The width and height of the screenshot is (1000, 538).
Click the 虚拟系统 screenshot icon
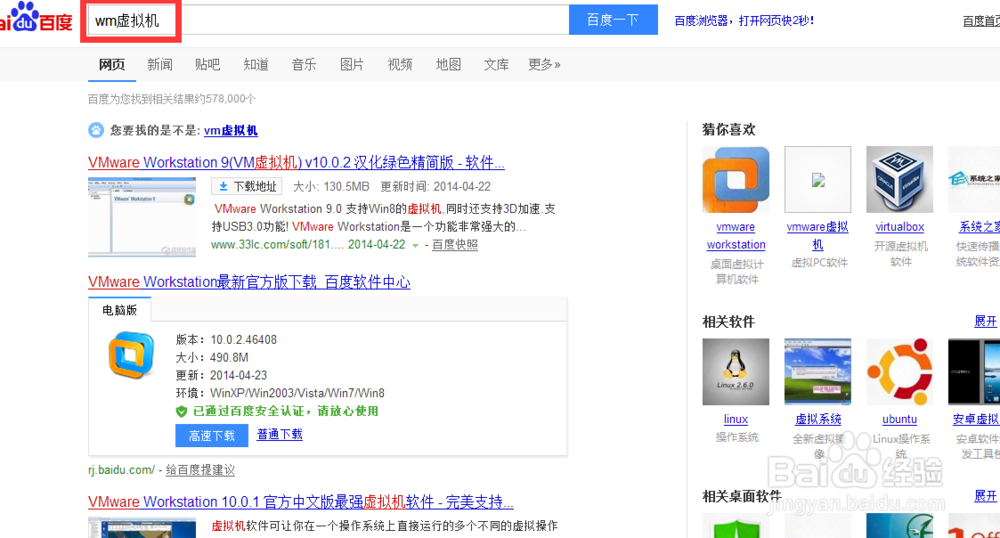[x=818, y=372]
